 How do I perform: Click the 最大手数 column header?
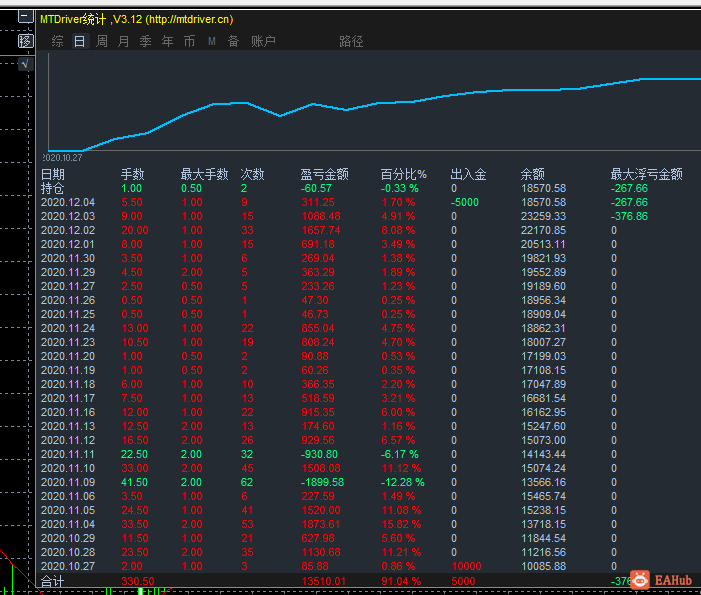click(x=204, y=174)
